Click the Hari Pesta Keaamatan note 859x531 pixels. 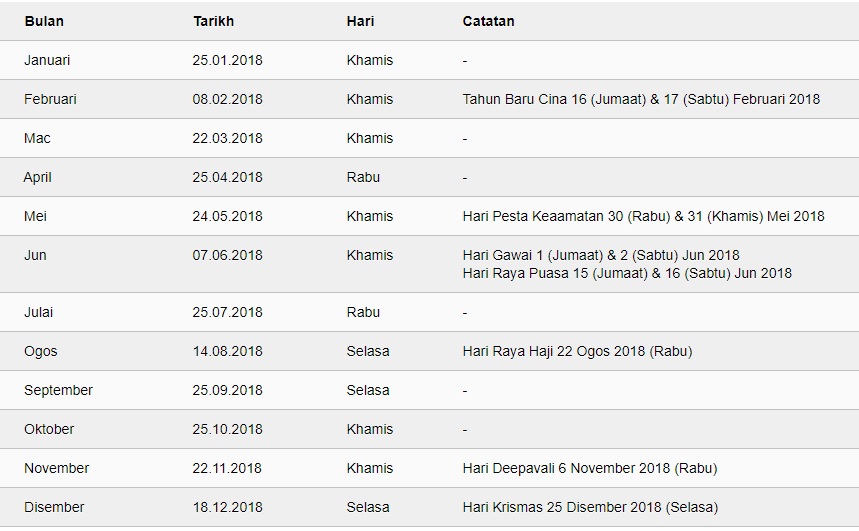point(643,216)
